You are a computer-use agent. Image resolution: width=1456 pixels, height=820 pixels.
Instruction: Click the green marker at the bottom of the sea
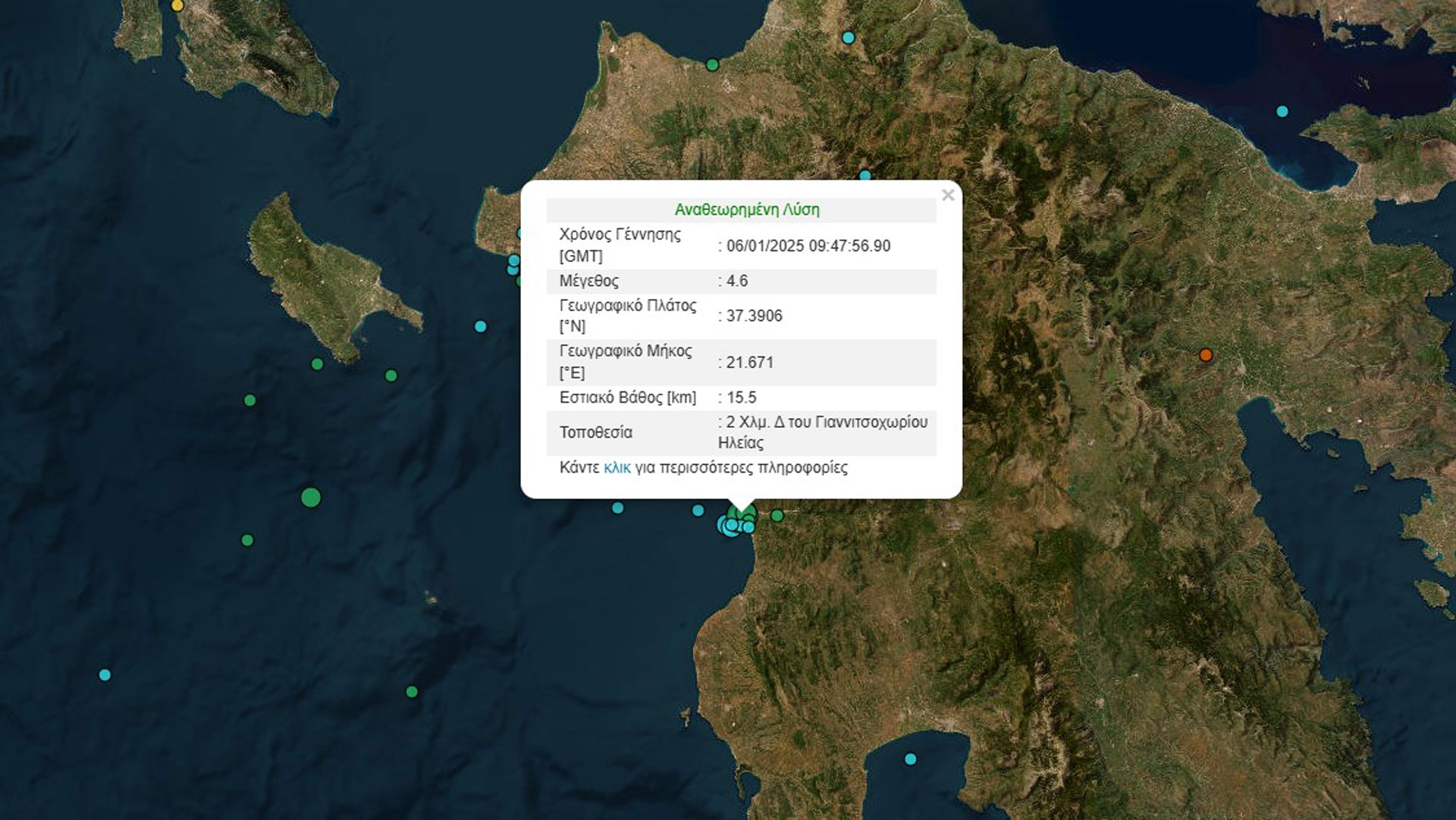(x=412, y=692)
